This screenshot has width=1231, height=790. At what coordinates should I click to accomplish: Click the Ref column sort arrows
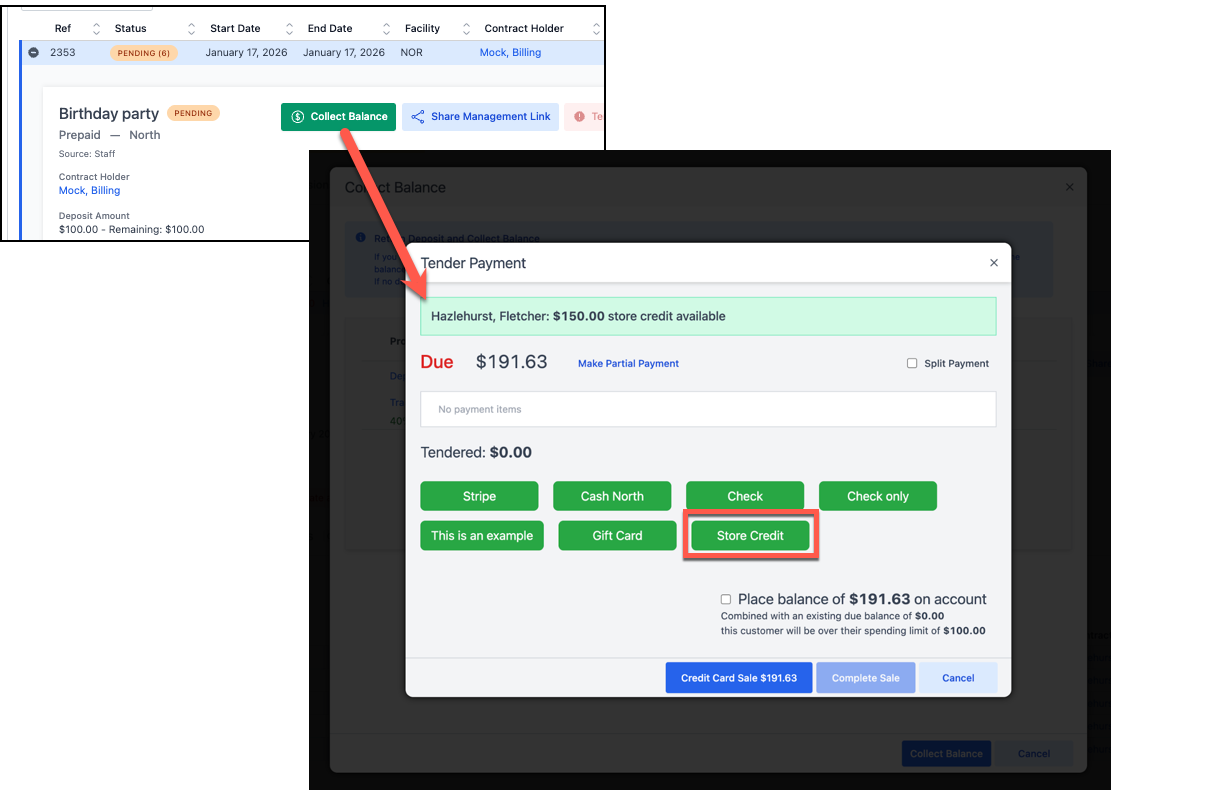(x=97, y=29)
